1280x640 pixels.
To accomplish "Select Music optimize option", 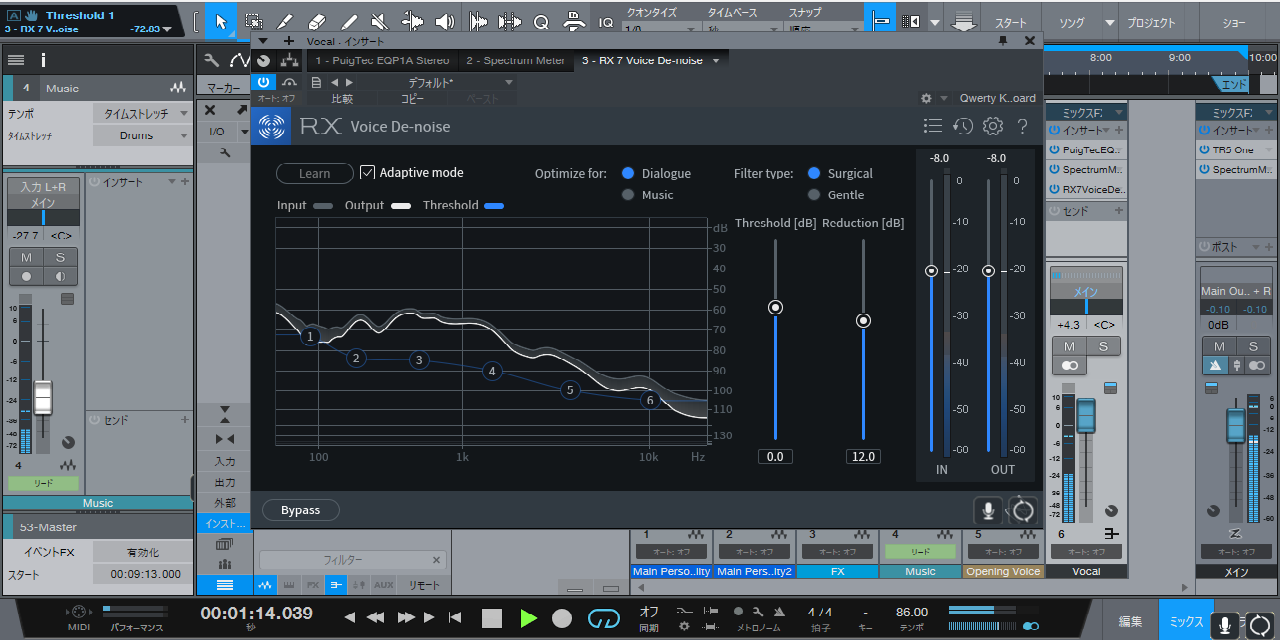I will pyautogui.click(x=628, y=195).
